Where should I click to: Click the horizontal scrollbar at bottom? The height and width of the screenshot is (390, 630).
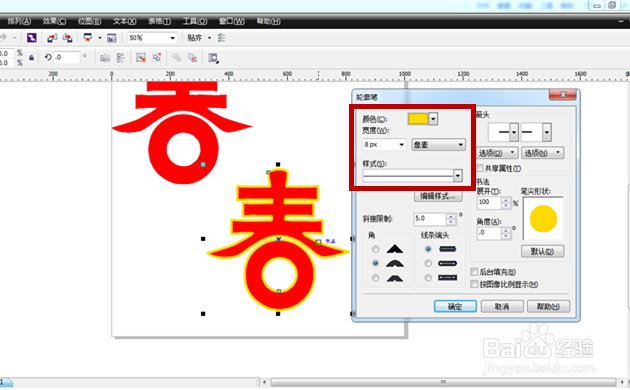443,382
